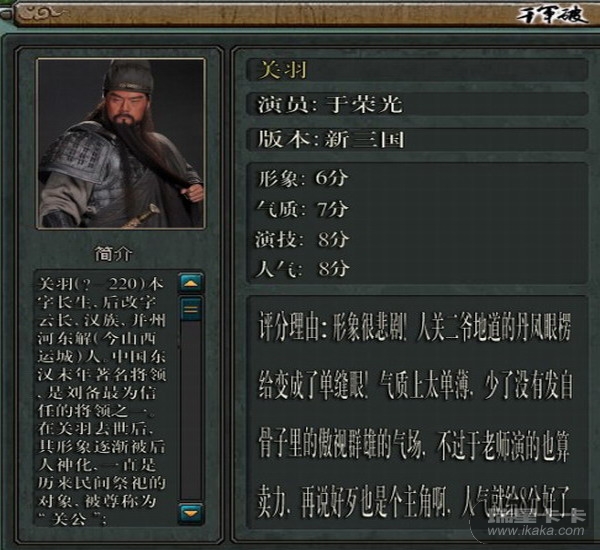Click the 人气: 8分 score row
This screenshot has height=550, width=600.
[x=302, y=269]
